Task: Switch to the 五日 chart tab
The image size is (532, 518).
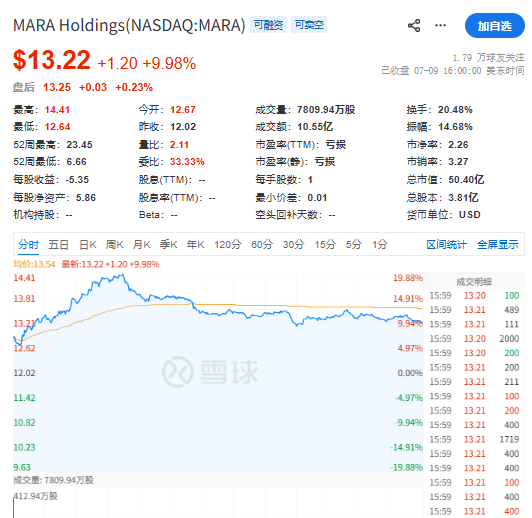Action: [x=58, y=245]
